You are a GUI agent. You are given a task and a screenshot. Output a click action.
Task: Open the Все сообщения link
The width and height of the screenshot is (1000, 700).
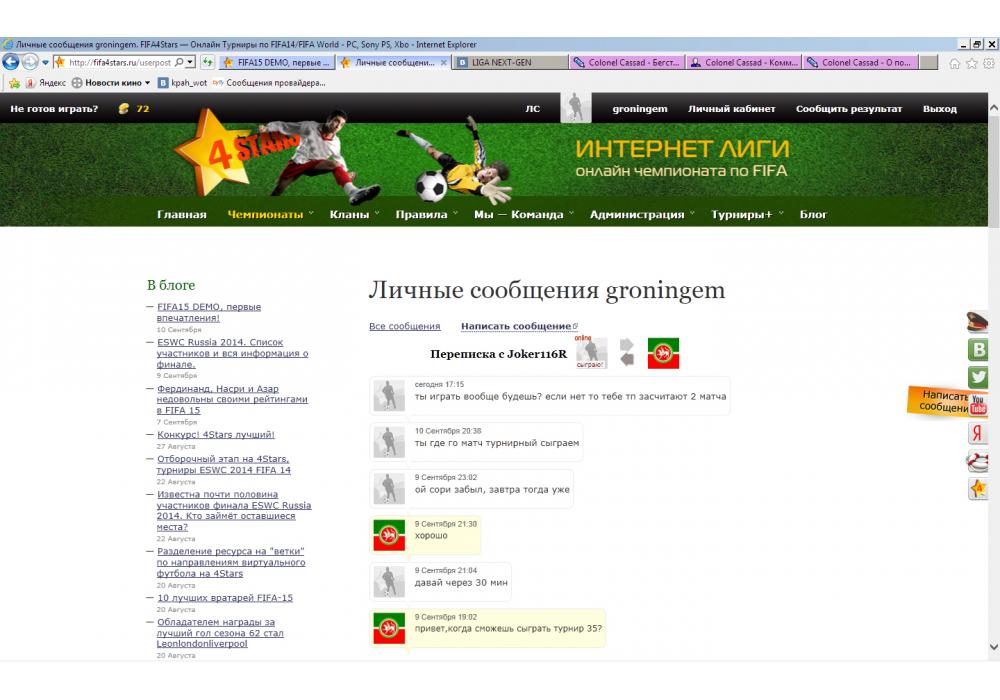click(404, 326)
